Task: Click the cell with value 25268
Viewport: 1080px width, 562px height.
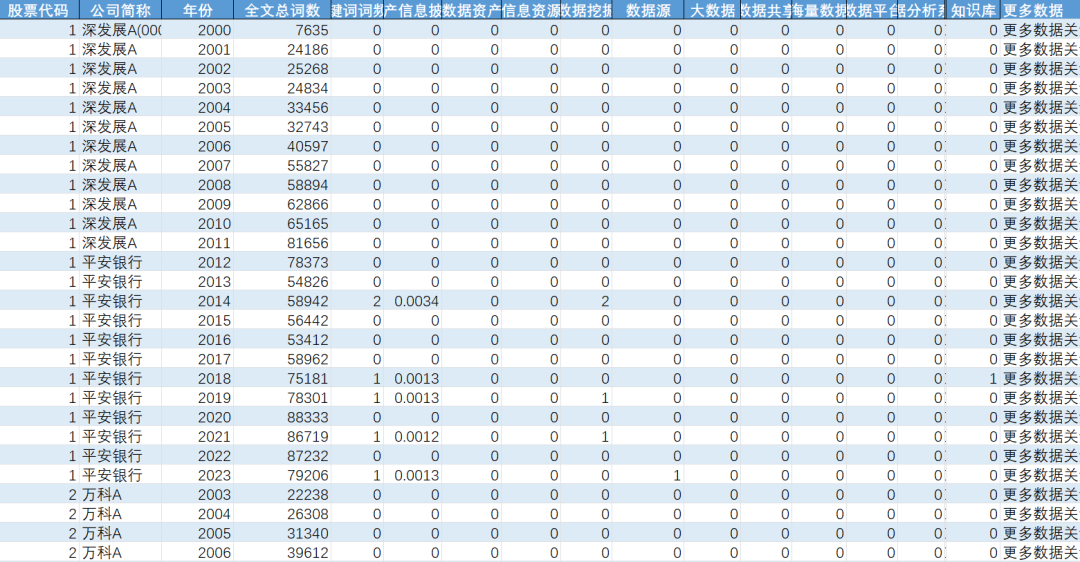Action: [282, 69]
